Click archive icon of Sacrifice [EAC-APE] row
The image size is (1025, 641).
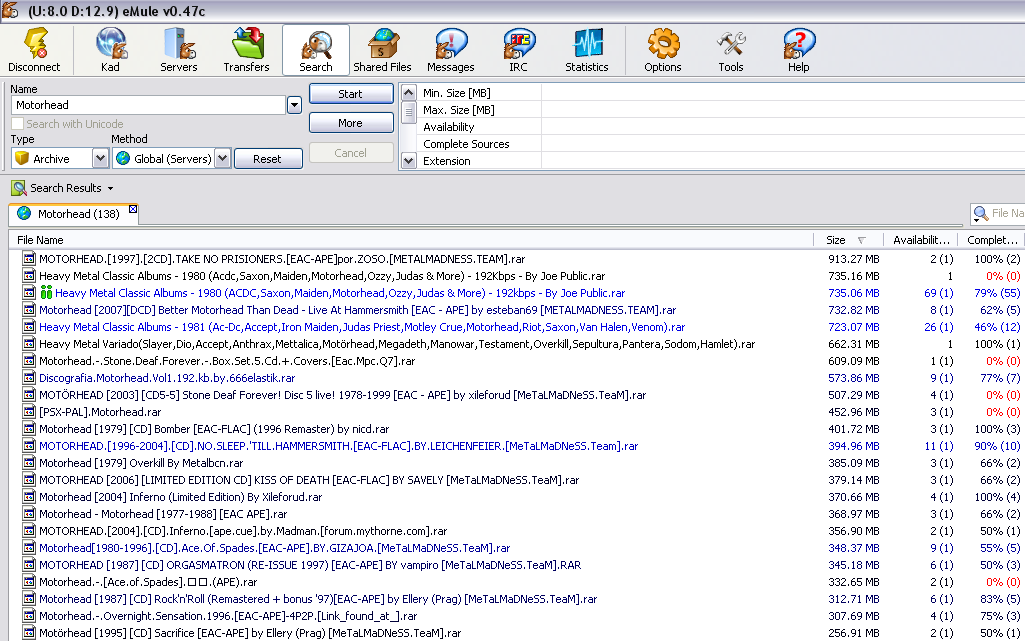(29, 633)
